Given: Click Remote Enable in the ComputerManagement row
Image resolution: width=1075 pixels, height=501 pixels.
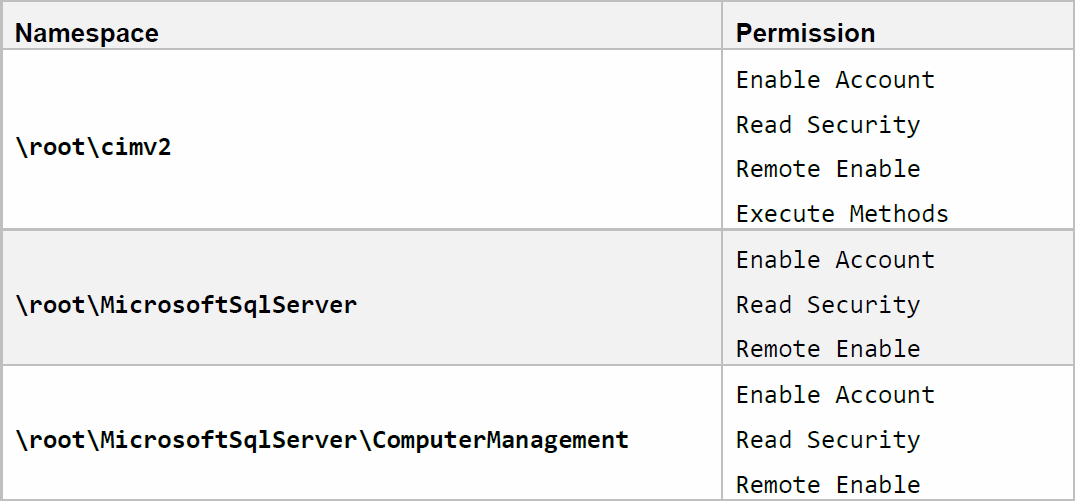Looking at the screenshot, I should 828,485.
